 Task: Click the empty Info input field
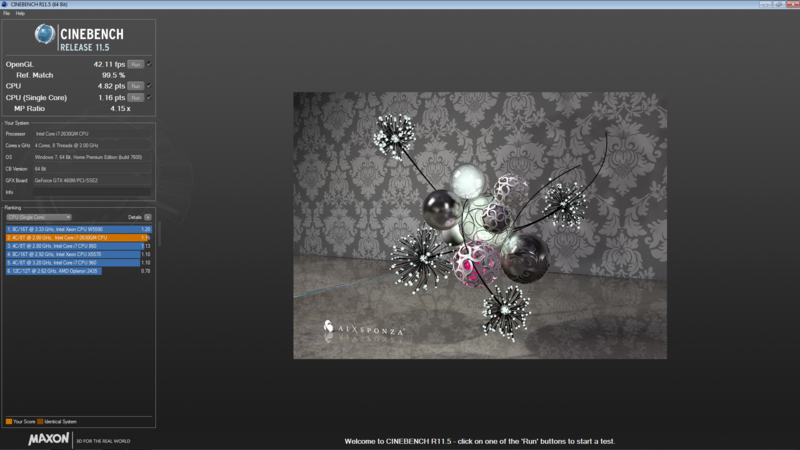click(x=92, y=192)
